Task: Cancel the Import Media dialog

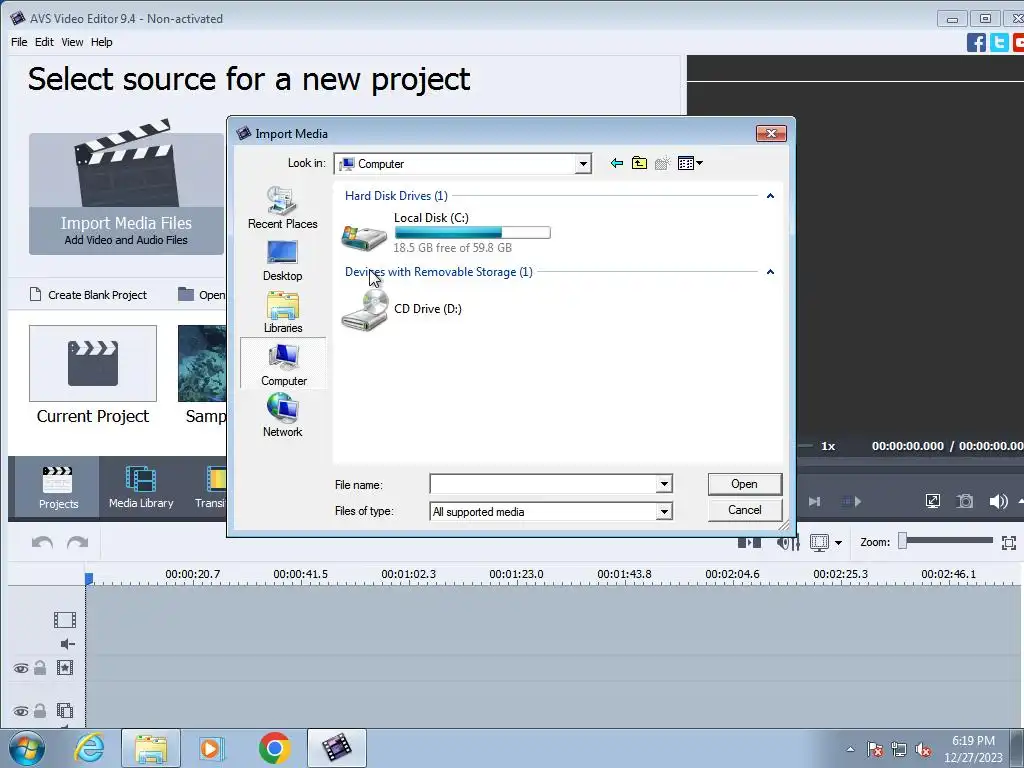Action: pyautogui.click(x=744, y=510)
